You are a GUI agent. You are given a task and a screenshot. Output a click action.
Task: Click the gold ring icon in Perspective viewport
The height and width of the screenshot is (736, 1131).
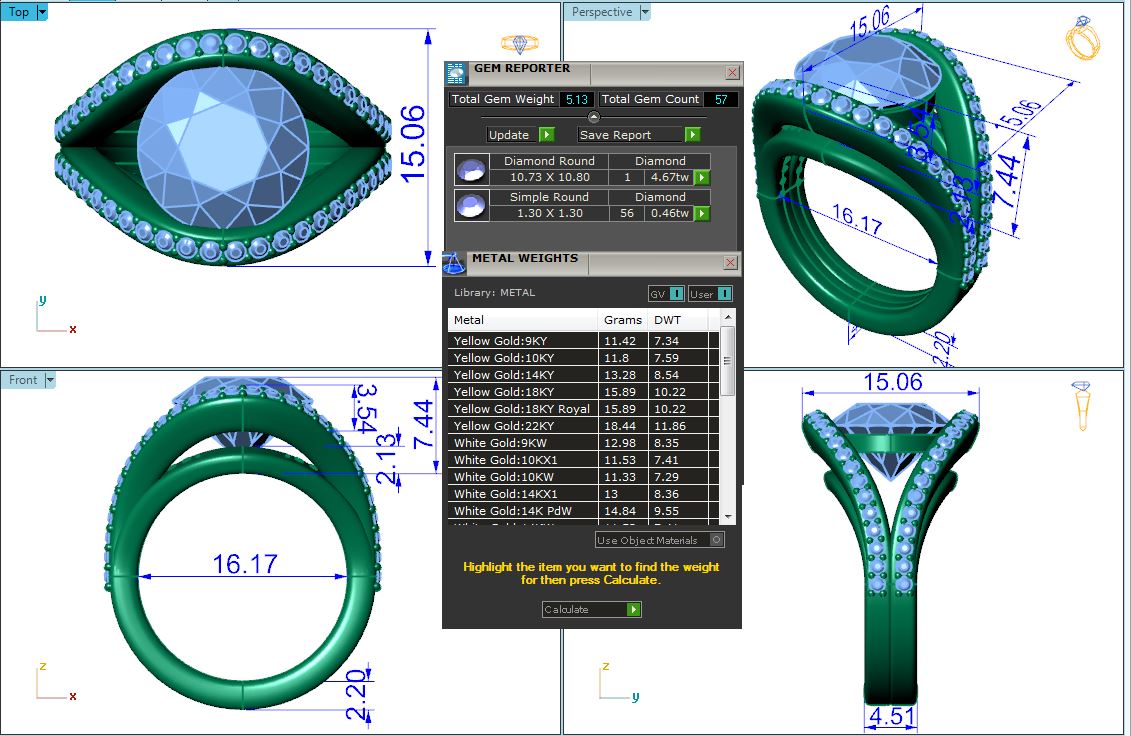(x=1083, y=39)
